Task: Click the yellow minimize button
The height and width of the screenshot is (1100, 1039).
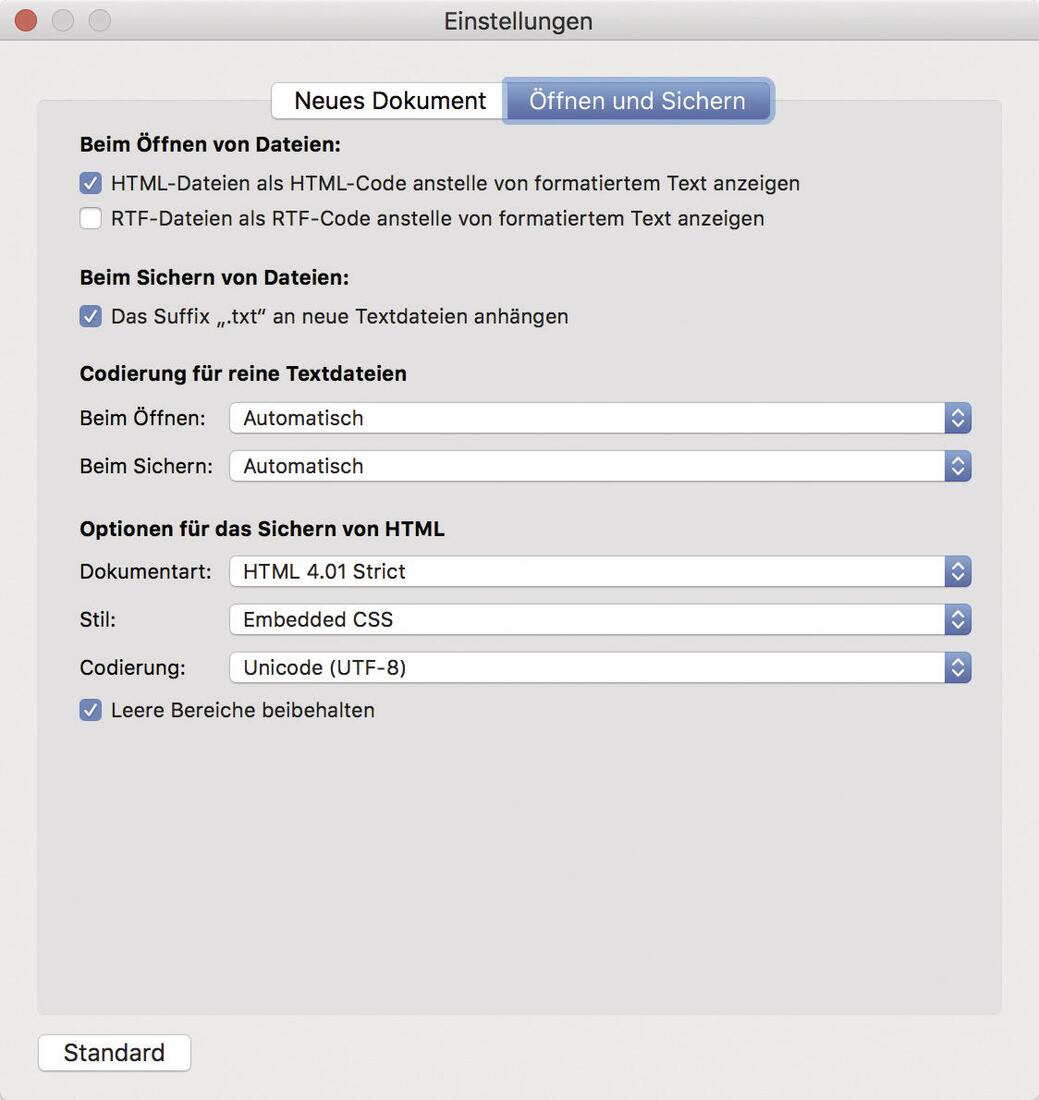Action: coord(62,19)
